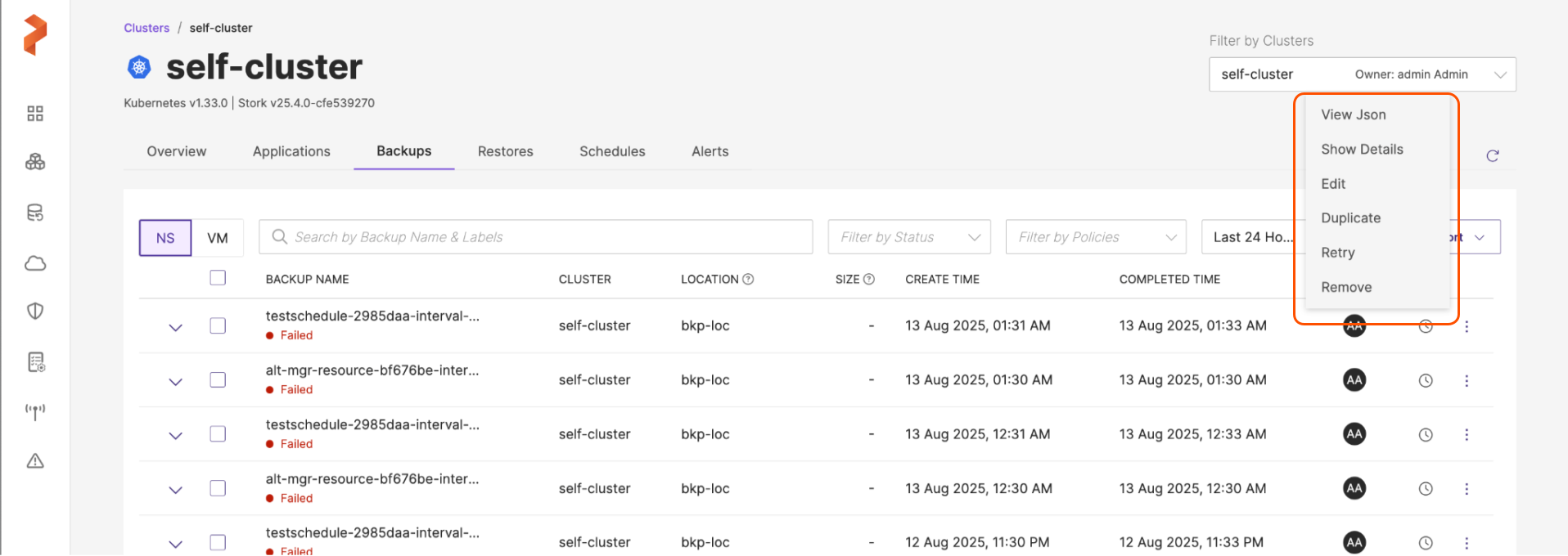Click the shield icon in the sidebar
Screen dimensions: 1568x556
click(x=35, y=312)
